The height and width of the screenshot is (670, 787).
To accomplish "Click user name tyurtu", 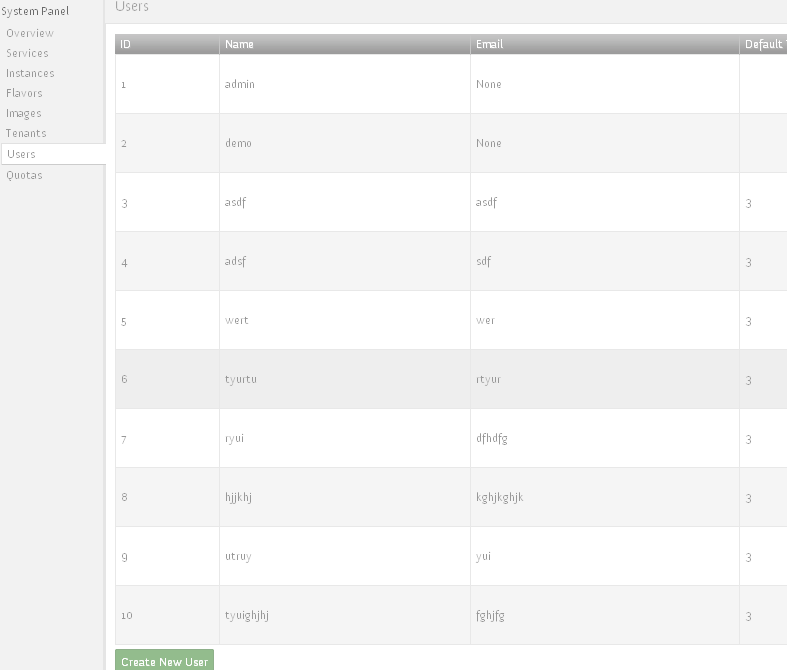I will click(x=241, y=380).
